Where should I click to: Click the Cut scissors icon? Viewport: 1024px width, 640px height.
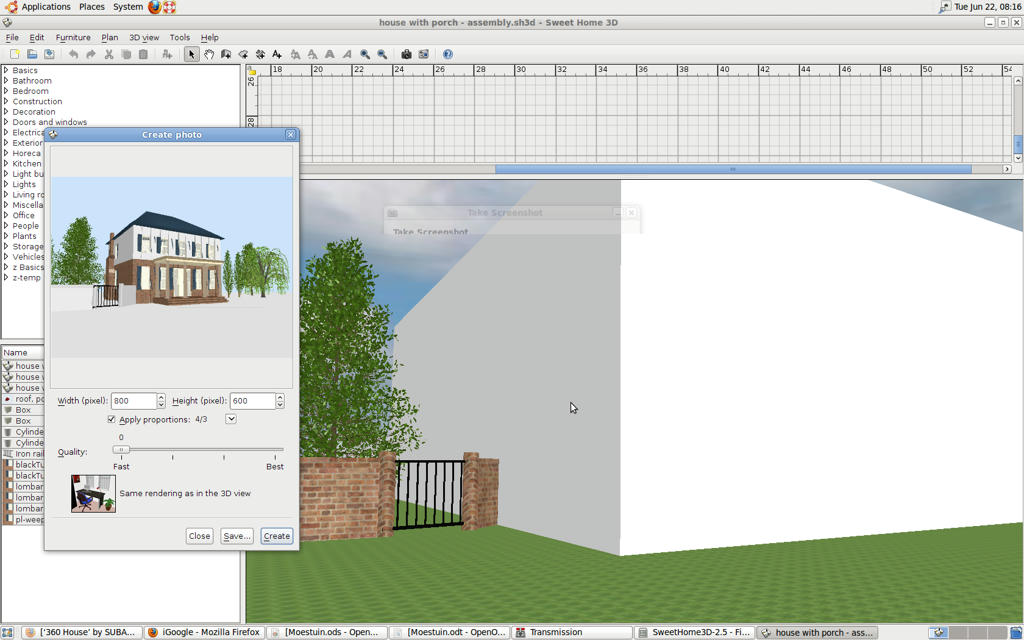pos(109,54)
